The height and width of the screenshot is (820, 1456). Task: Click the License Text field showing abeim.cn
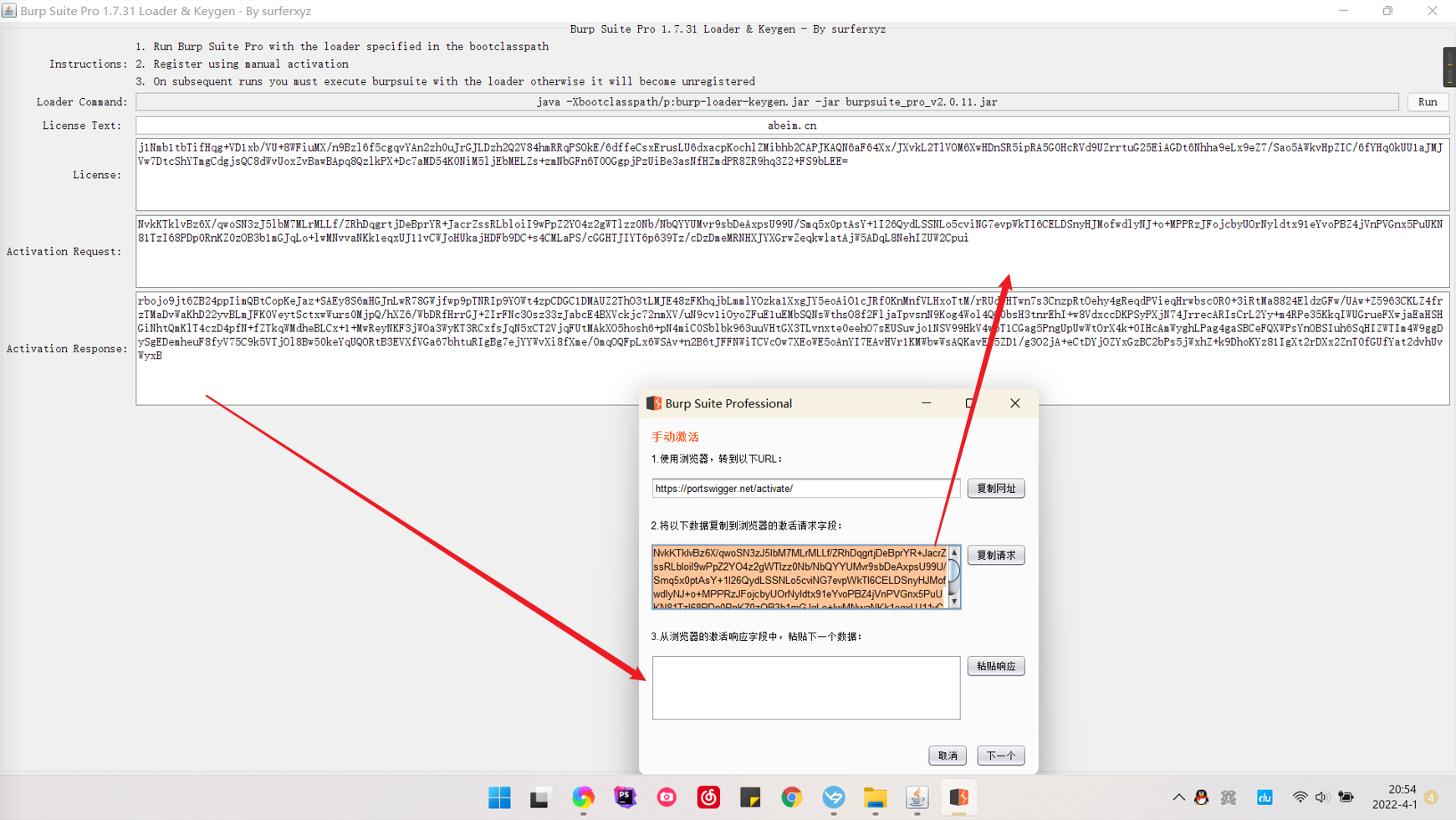(x=792, y=126)
